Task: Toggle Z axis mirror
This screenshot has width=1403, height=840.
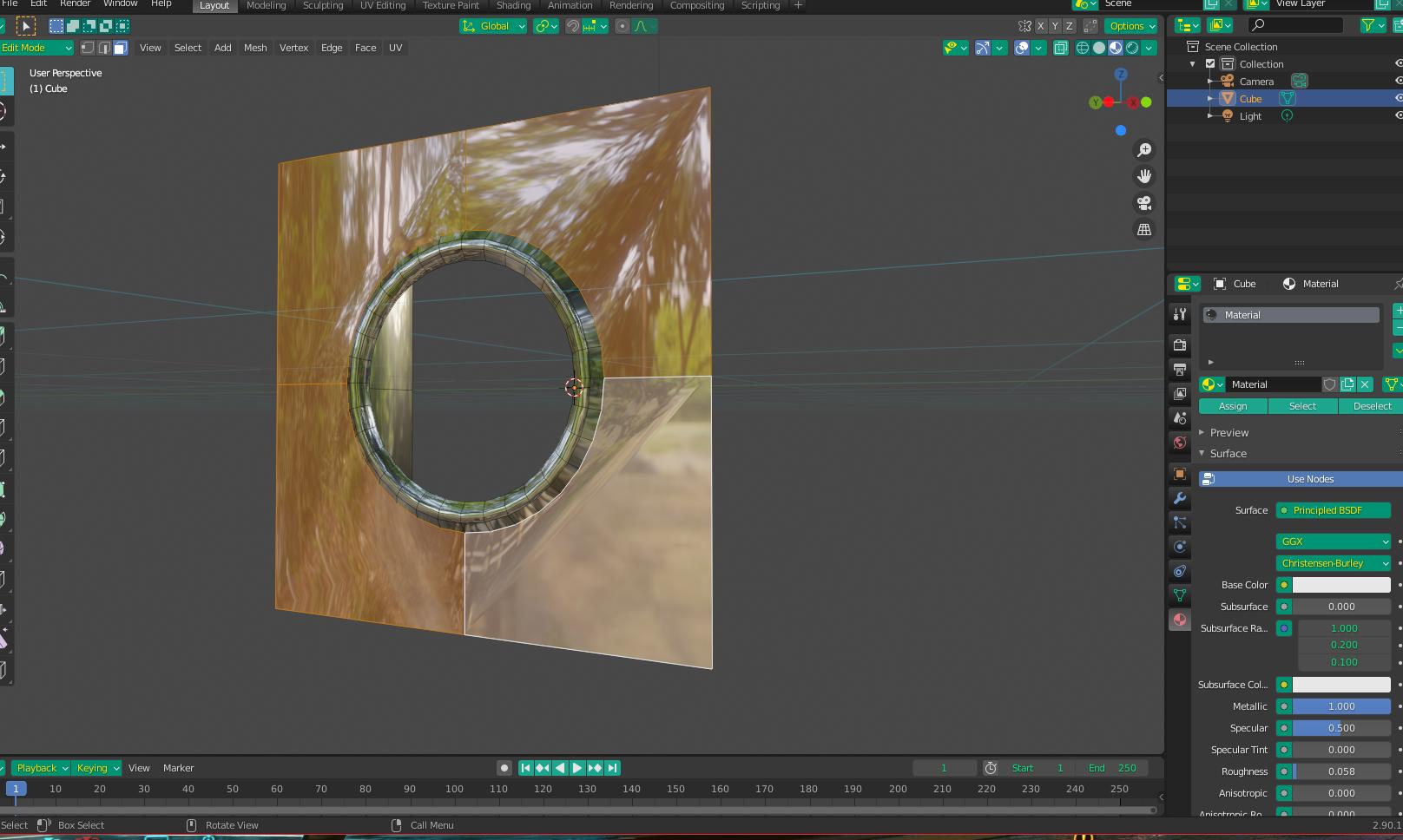Action: (x=1069, y=26)
